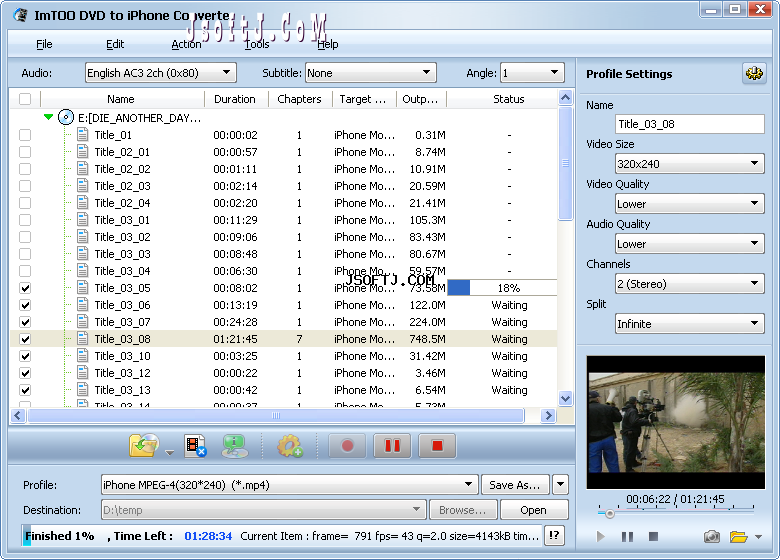Collapse the E:[DIE_ANOTHER_DAY disc tree
This screenshot has width=780, height=560.
tap(48, 117)
